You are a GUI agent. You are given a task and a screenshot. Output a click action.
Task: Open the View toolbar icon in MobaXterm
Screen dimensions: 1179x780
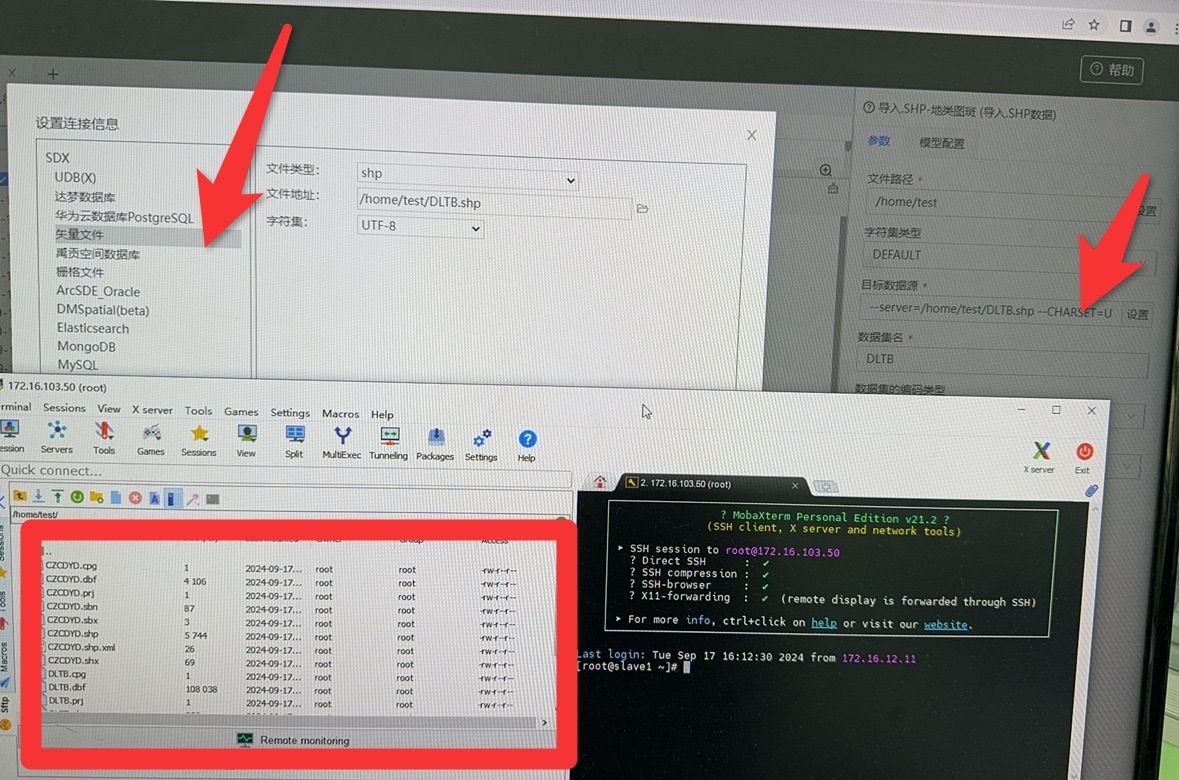247,441
